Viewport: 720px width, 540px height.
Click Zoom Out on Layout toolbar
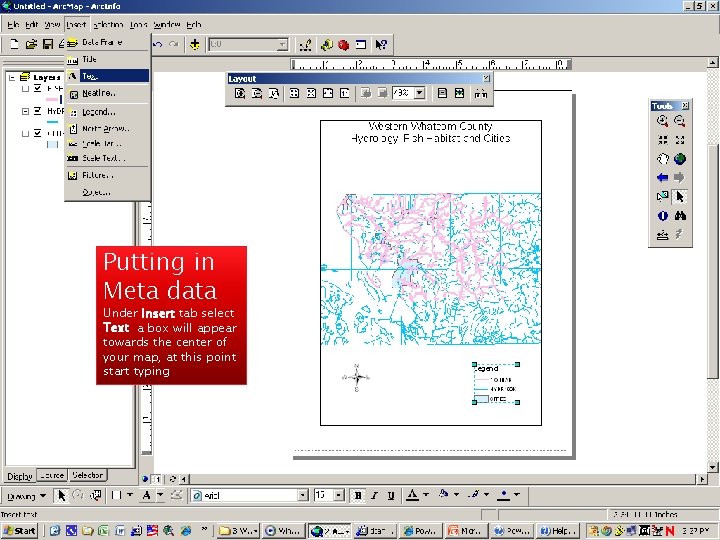pos(257,93)
